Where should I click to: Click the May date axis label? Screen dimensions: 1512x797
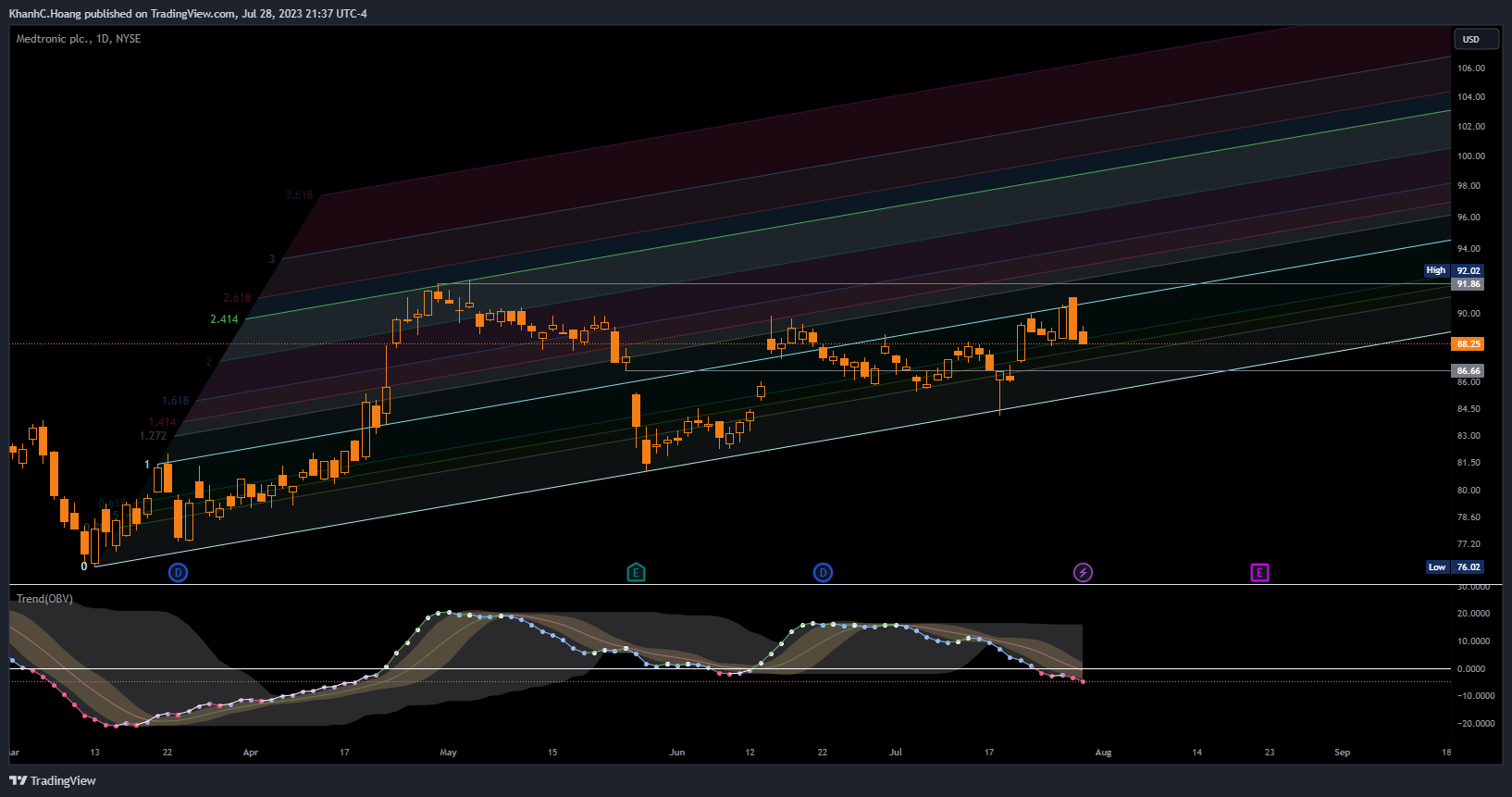click(x=449, y=753)
